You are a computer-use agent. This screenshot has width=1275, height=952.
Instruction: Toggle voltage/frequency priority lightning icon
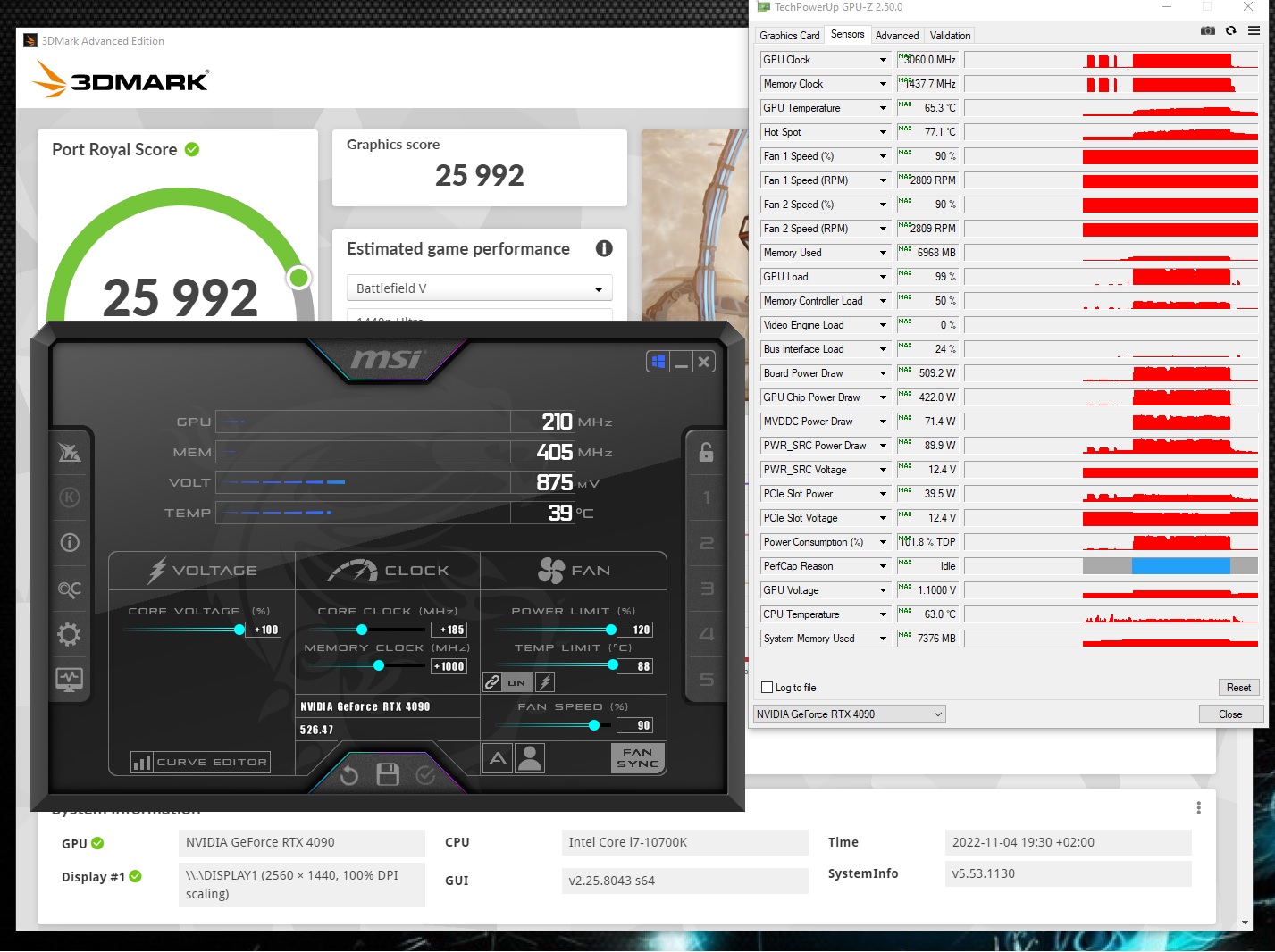pyautogui.click(x=545, y=682)
